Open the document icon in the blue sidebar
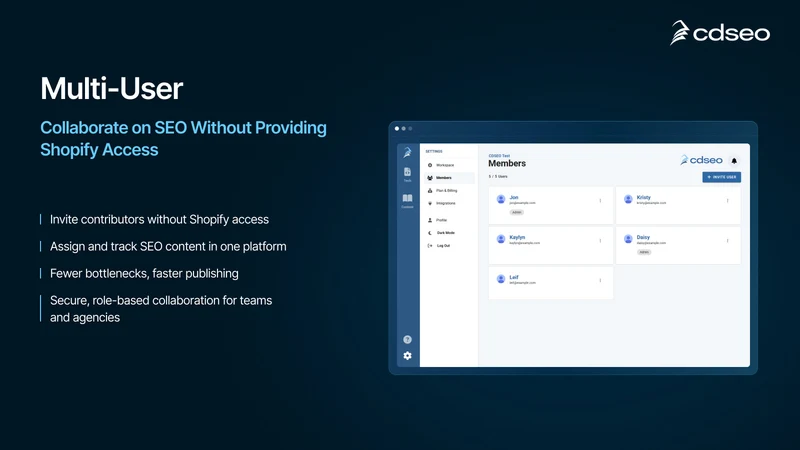This screenshot has height=450, width=800. [407, 172]
